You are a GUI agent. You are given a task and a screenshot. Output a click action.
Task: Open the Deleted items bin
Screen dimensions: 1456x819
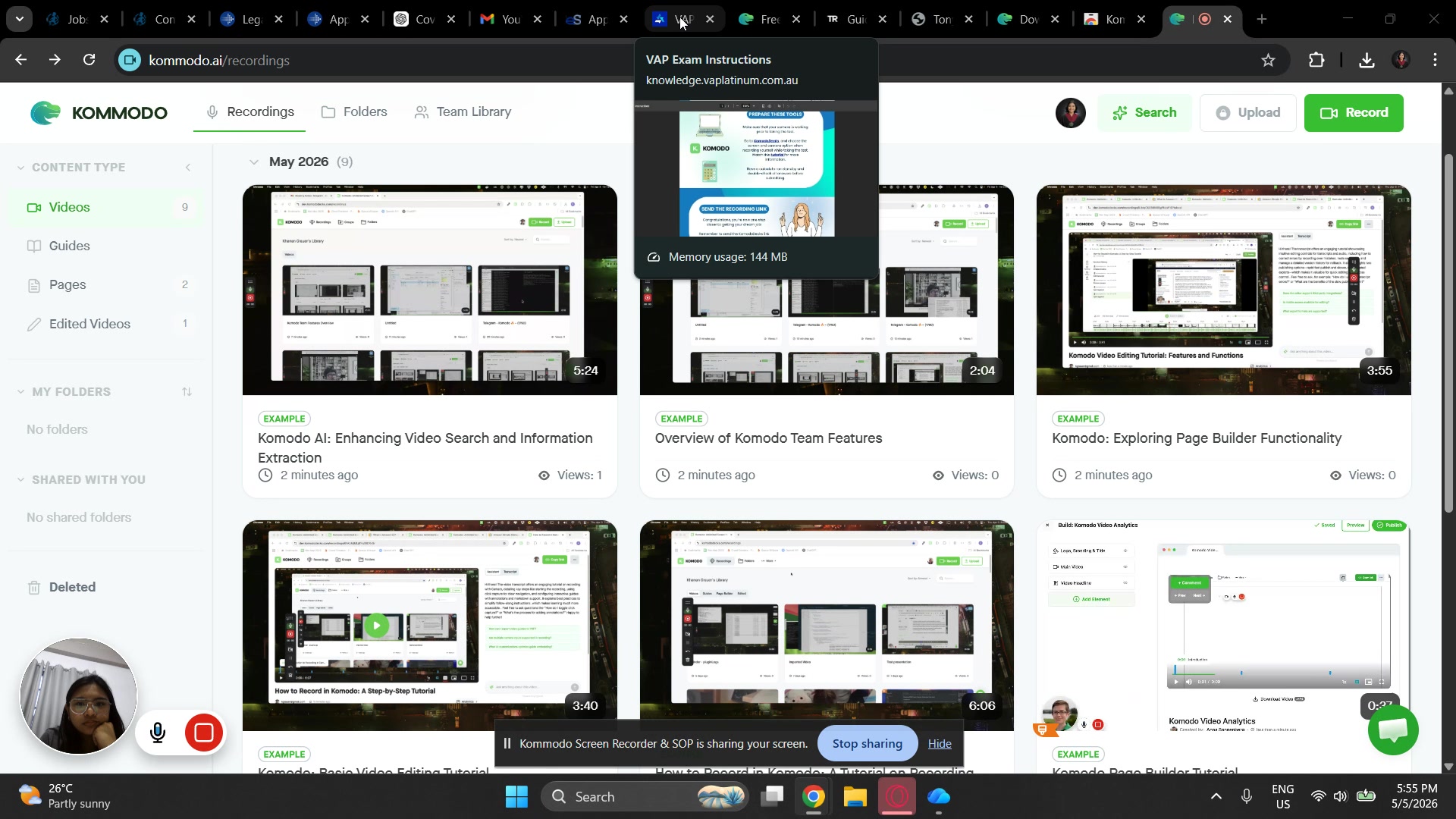coord(62,587)
